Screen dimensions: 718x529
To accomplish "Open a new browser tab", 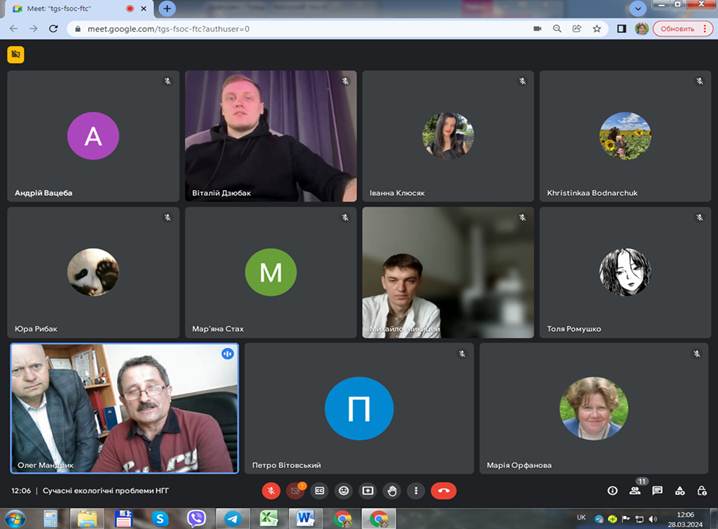I will pyautogui.click(x=167, y=8).
